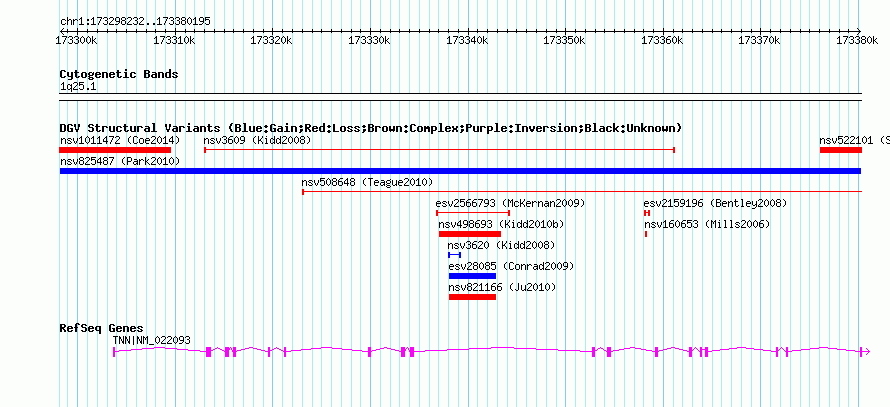Open the nsv825487 (Park2010) label

click(x=120, y=161)
